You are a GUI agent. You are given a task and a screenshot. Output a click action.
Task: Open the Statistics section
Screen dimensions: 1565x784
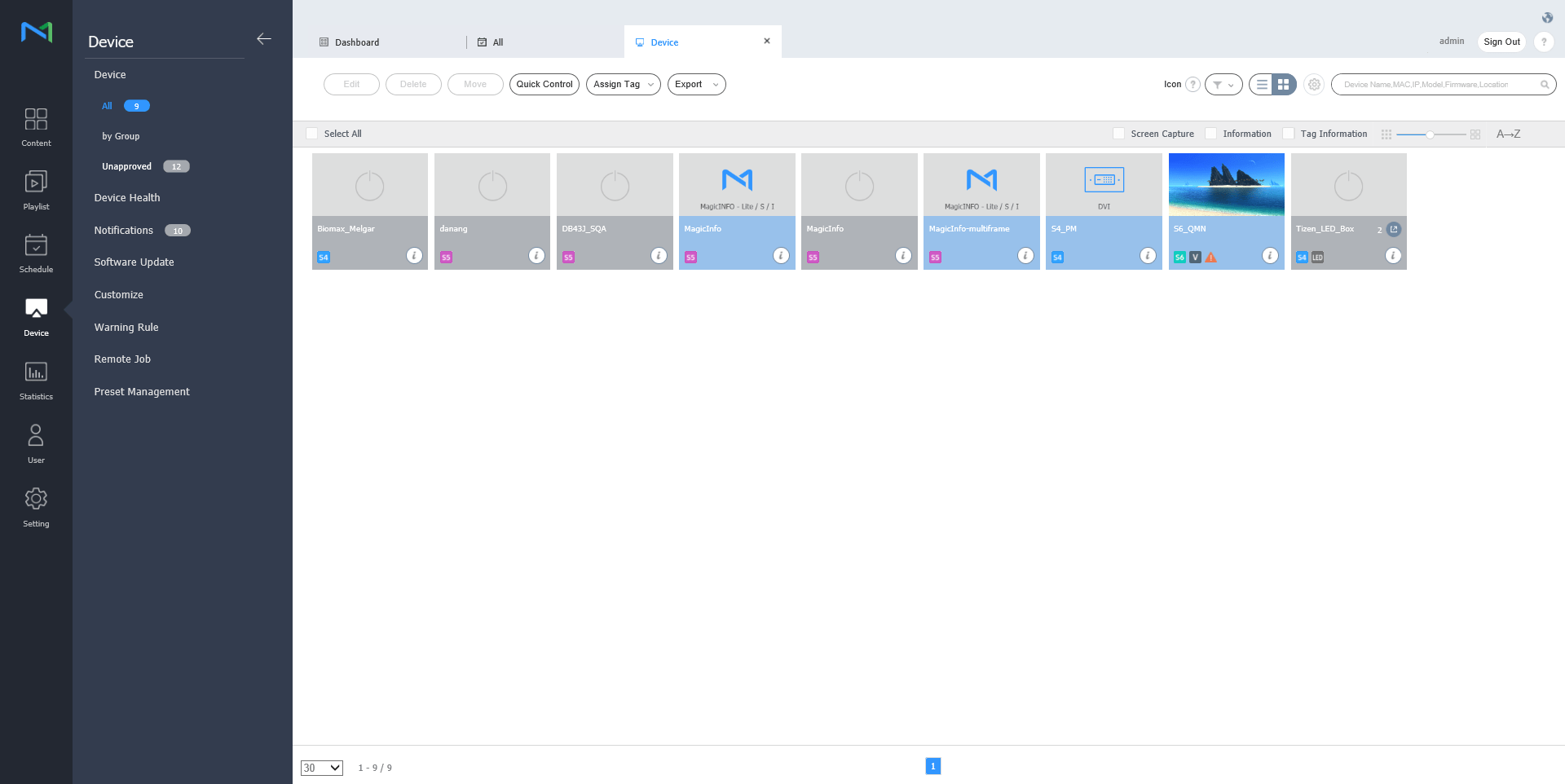36,381
